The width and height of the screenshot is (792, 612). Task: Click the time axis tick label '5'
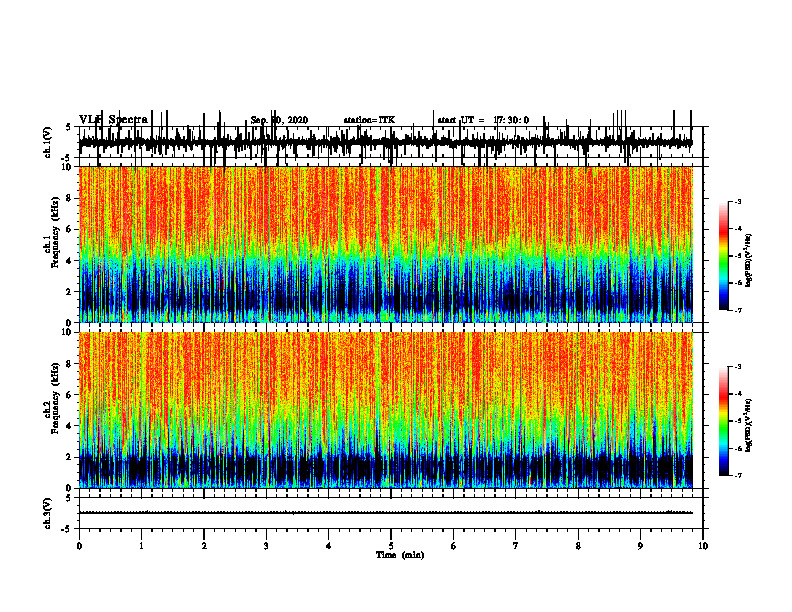(391, 546)
